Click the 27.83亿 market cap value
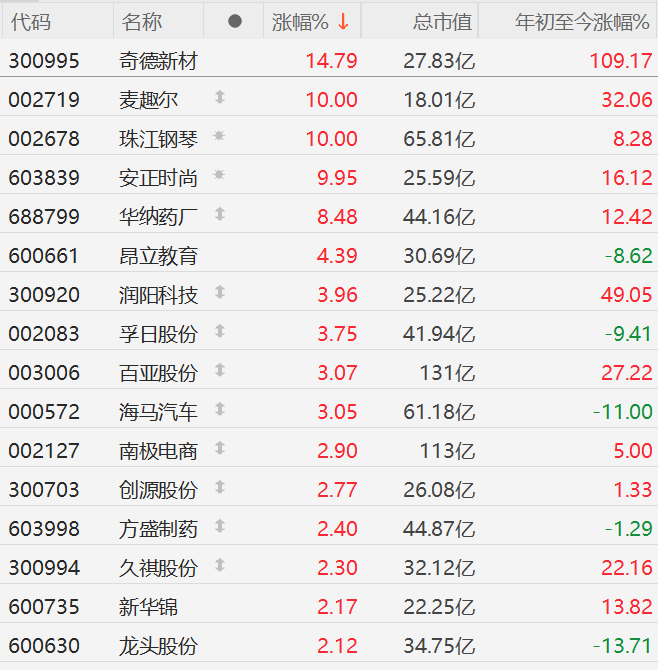Image resolution: width=658 pixels, height=670 pixels. point(439,61)
